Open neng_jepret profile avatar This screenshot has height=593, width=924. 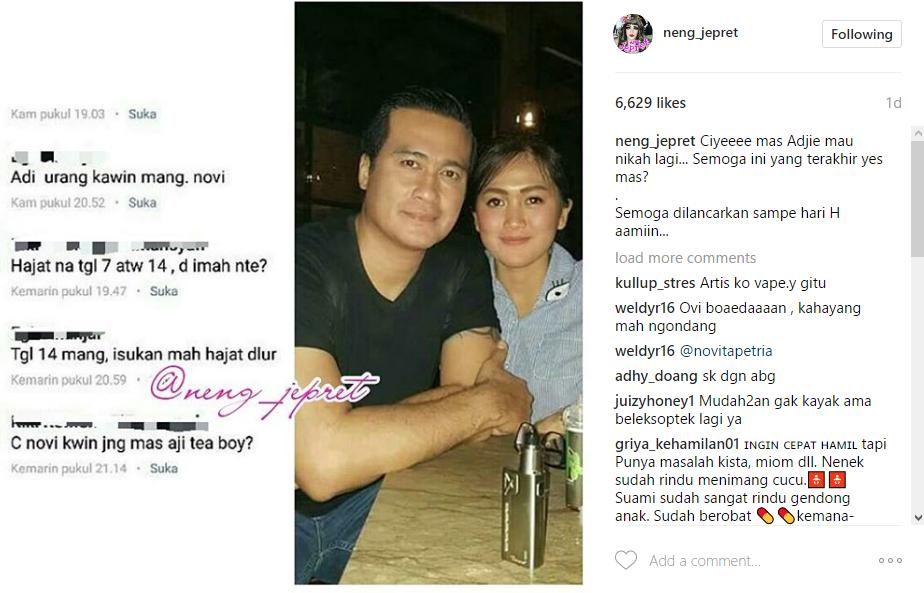click(x=633, y=34)
